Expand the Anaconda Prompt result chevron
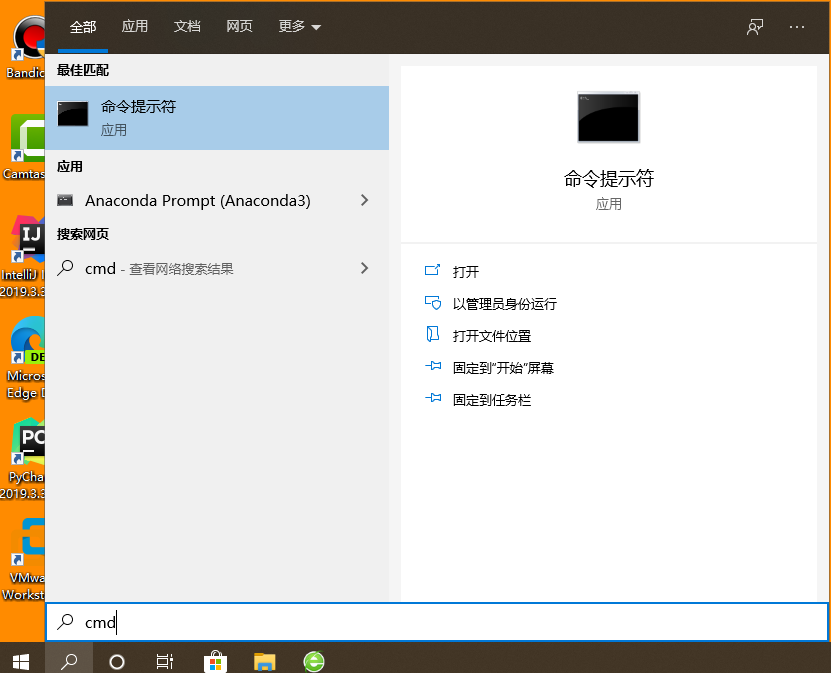This screenshot has width=831, height=673. click(365, 200)
